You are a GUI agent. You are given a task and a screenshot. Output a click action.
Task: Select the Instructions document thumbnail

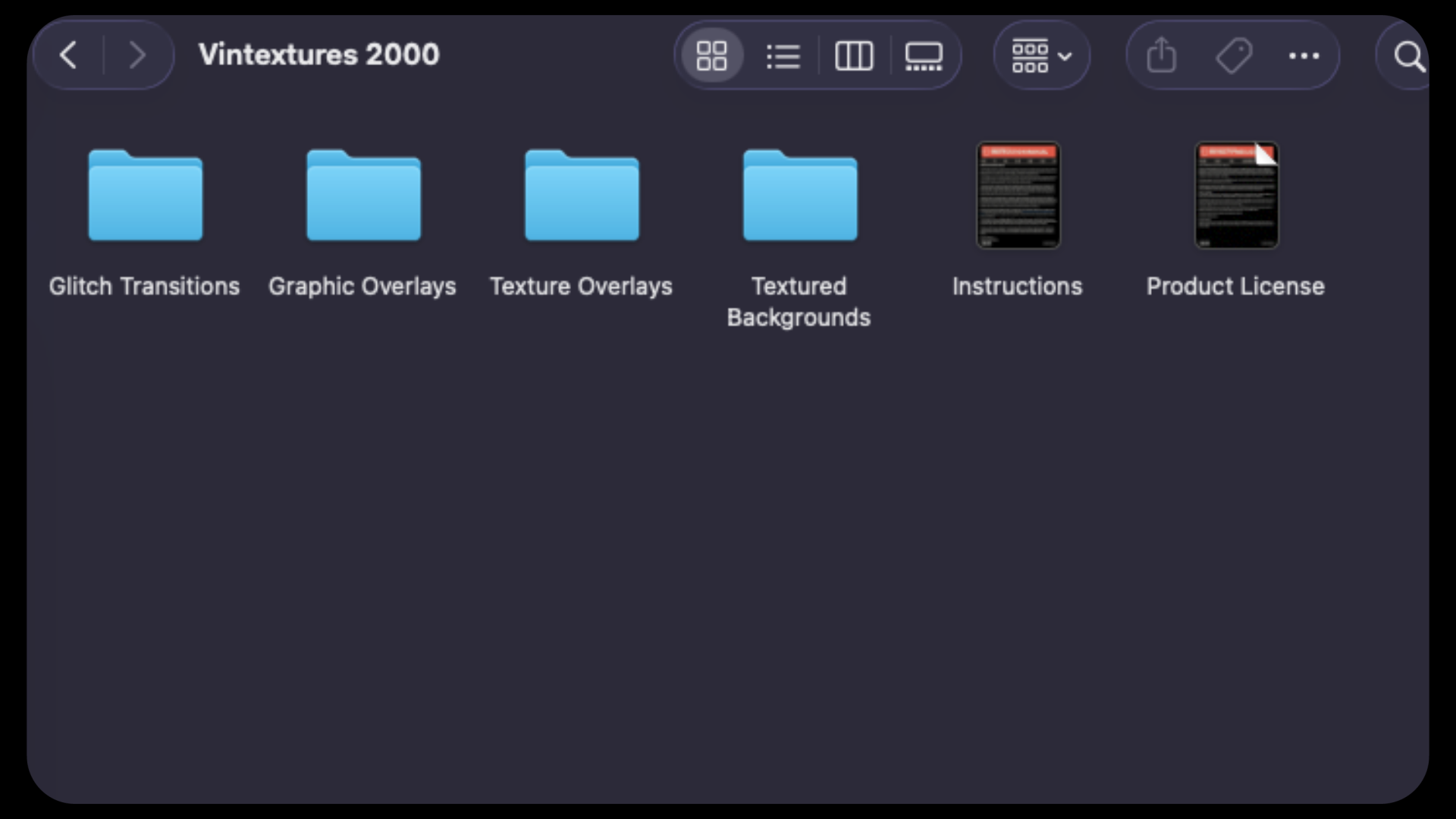(1018, 196)
